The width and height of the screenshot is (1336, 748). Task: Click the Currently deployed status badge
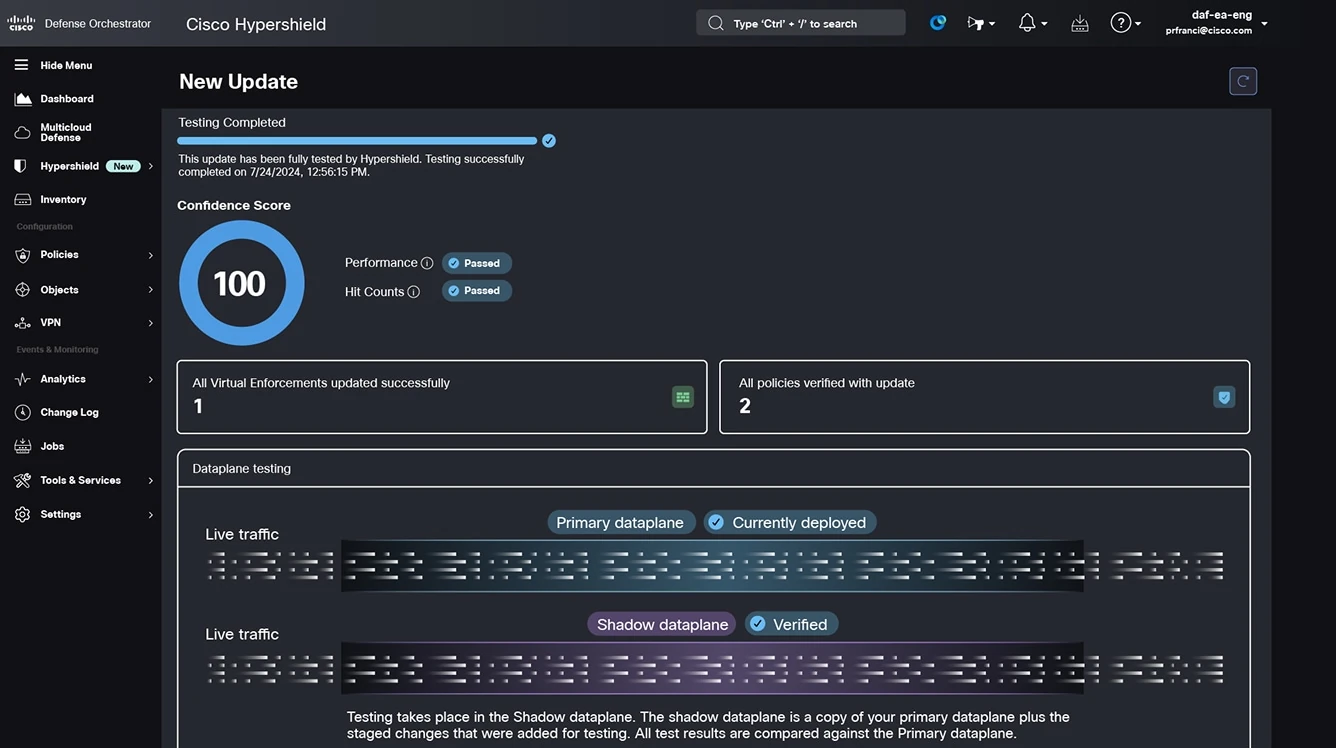tap(790, 522)
